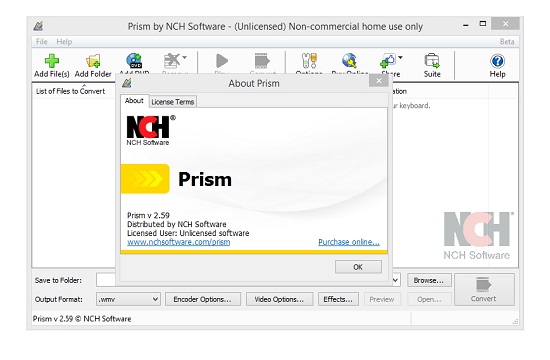550x360 pixels.
Task: Click the large Convert button
Action: click(484, 289)
